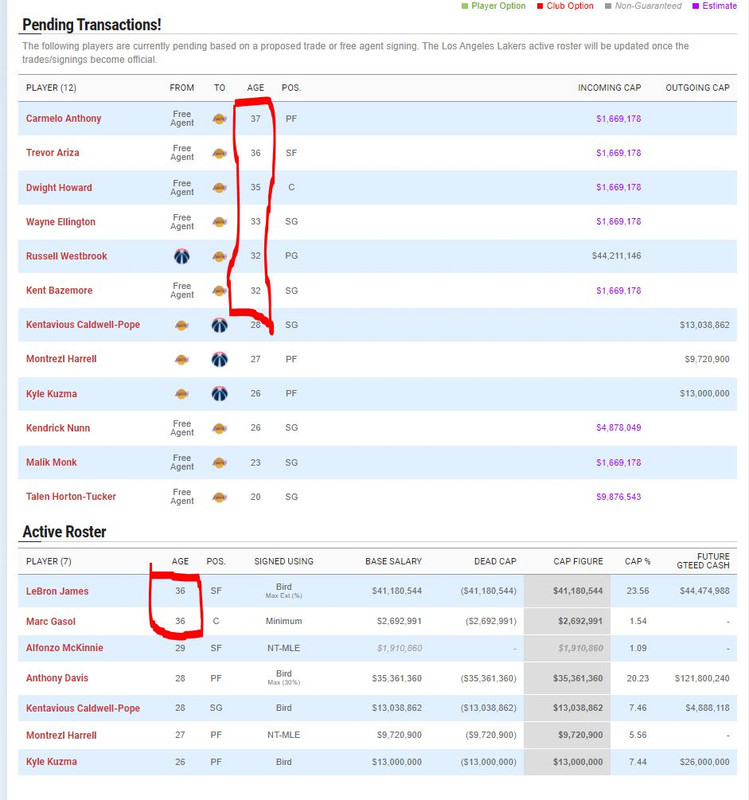Screen dimensions: 749x800
Task: Click red Club Option legend square
Action: 540,6
